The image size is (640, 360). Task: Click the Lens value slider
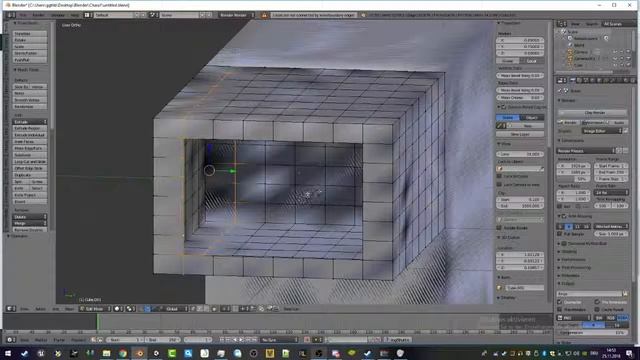click(520, 154)
